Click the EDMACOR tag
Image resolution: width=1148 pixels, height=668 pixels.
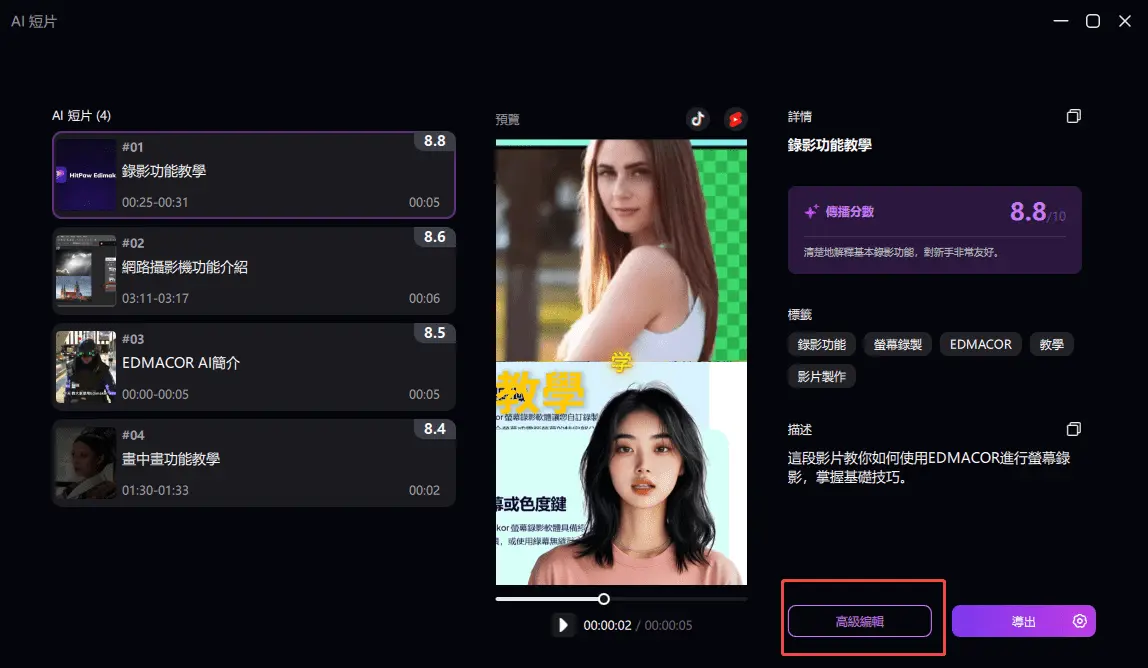(980, 344)
